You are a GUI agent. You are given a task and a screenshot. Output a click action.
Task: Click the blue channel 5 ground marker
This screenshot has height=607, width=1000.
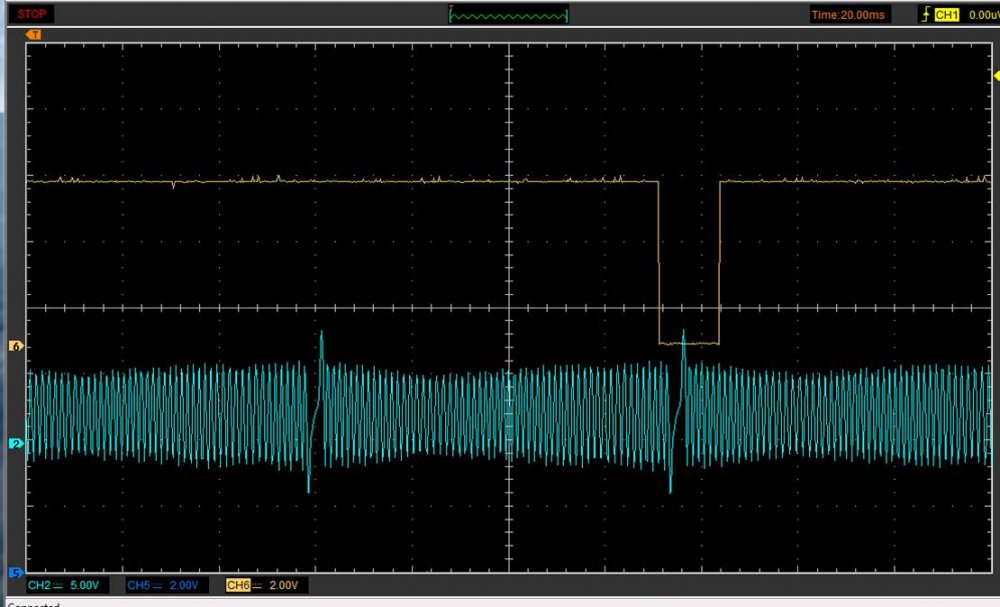click(x=15, y=572)
